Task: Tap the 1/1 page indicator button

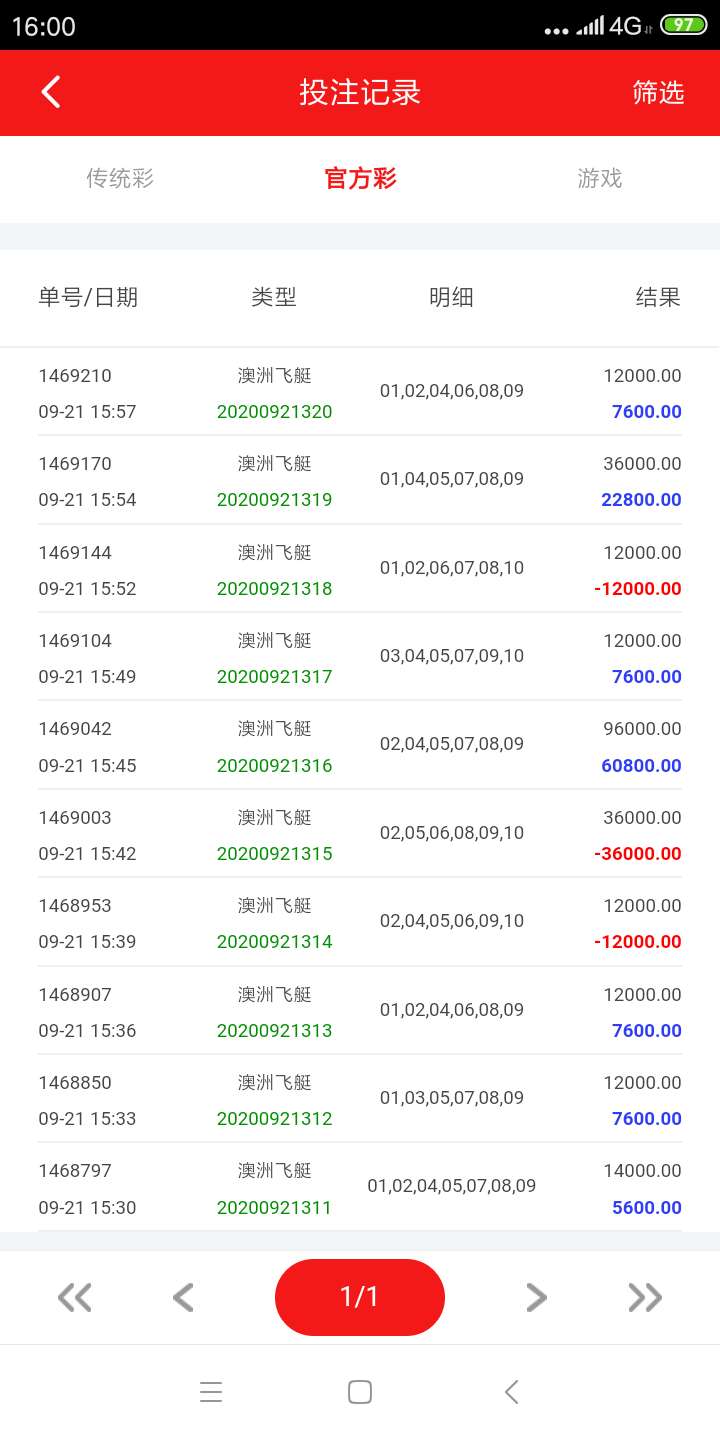Action: pyautogui.click(x=360, y=1297)
